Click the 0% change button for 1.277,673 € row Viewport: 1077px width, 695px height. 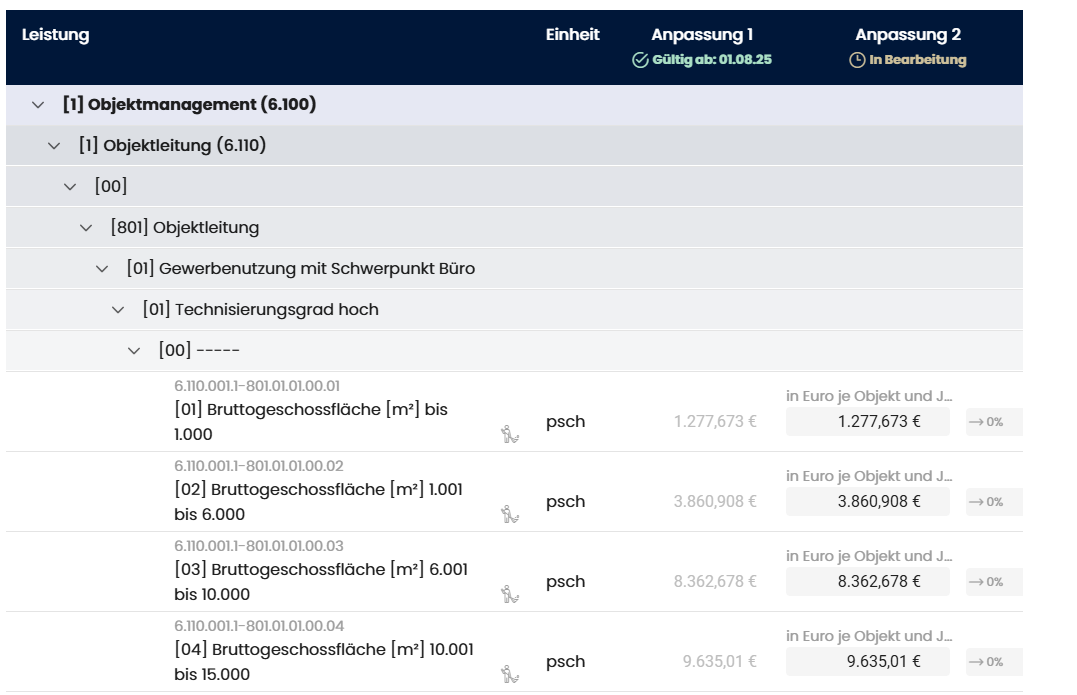click(993, 422)
